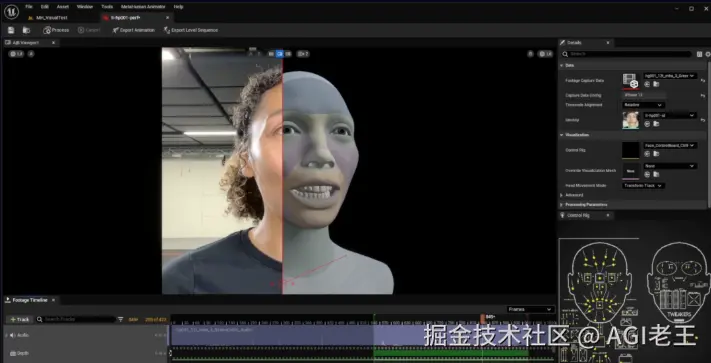This screenshot has width=711, height=363.
Task: Click the round A button beside the view pill
Action: point(31,53)
